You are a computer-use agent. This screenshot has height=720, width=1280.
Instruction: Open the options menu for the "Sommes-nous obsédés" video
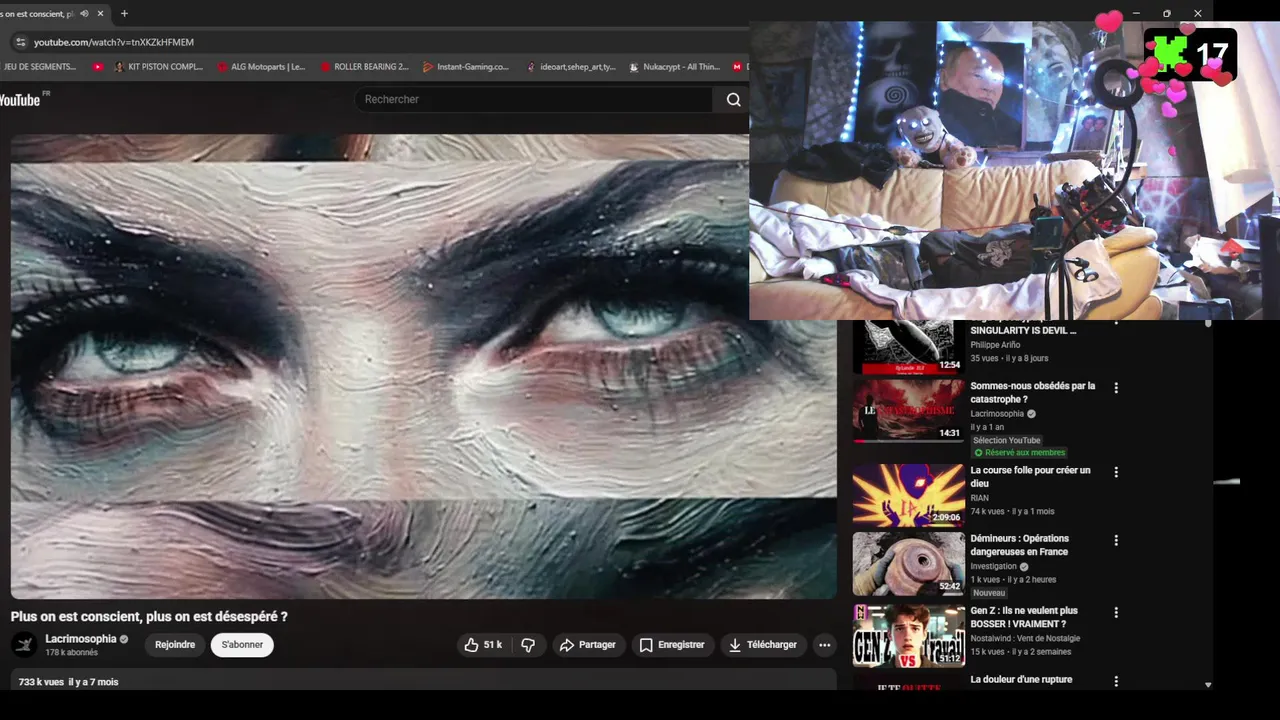click(1116, 388)
